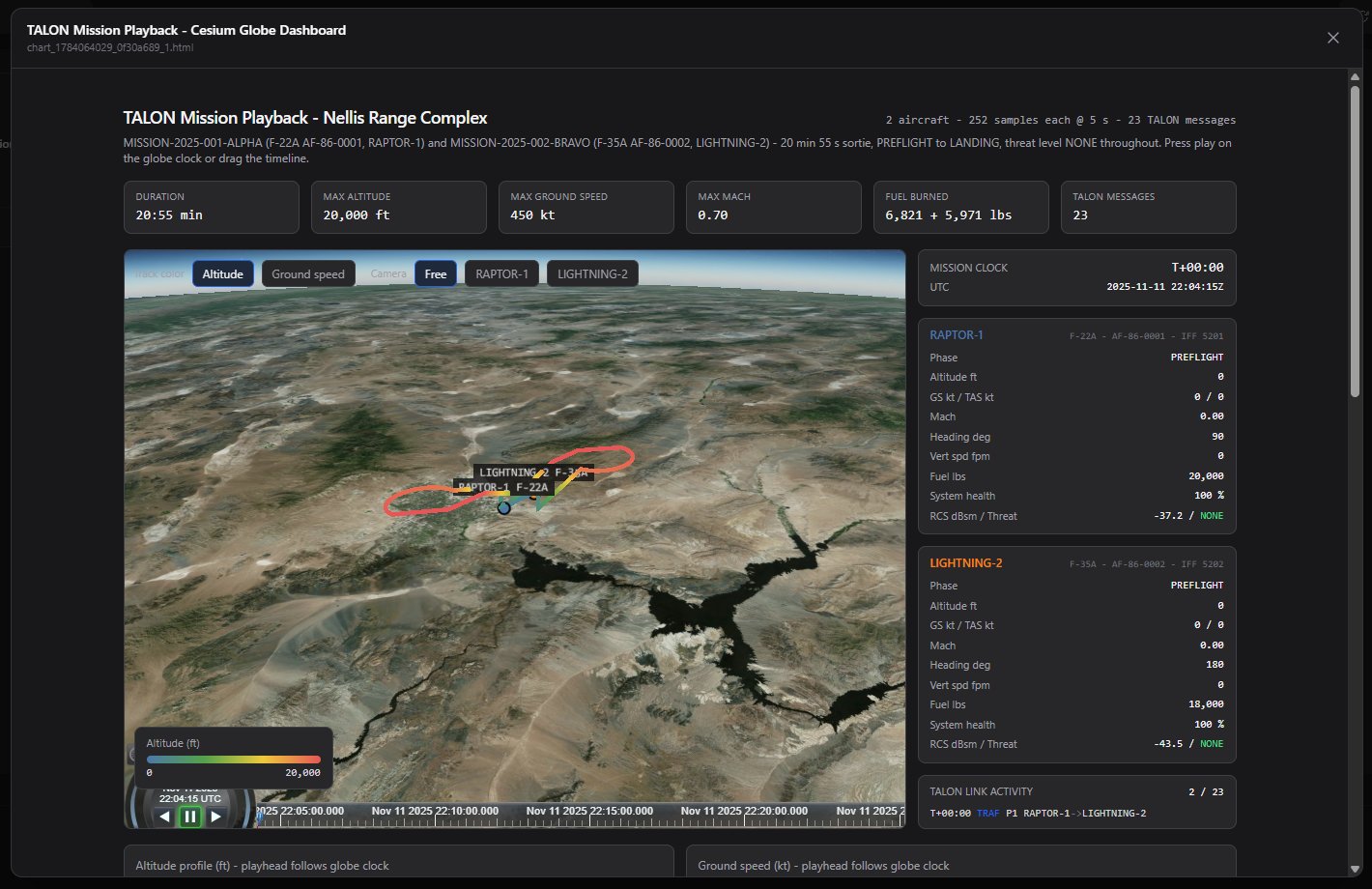
Task: Click the Ground speed (kt) chart title
Action: pyautogui.click(x=824, y=866)
